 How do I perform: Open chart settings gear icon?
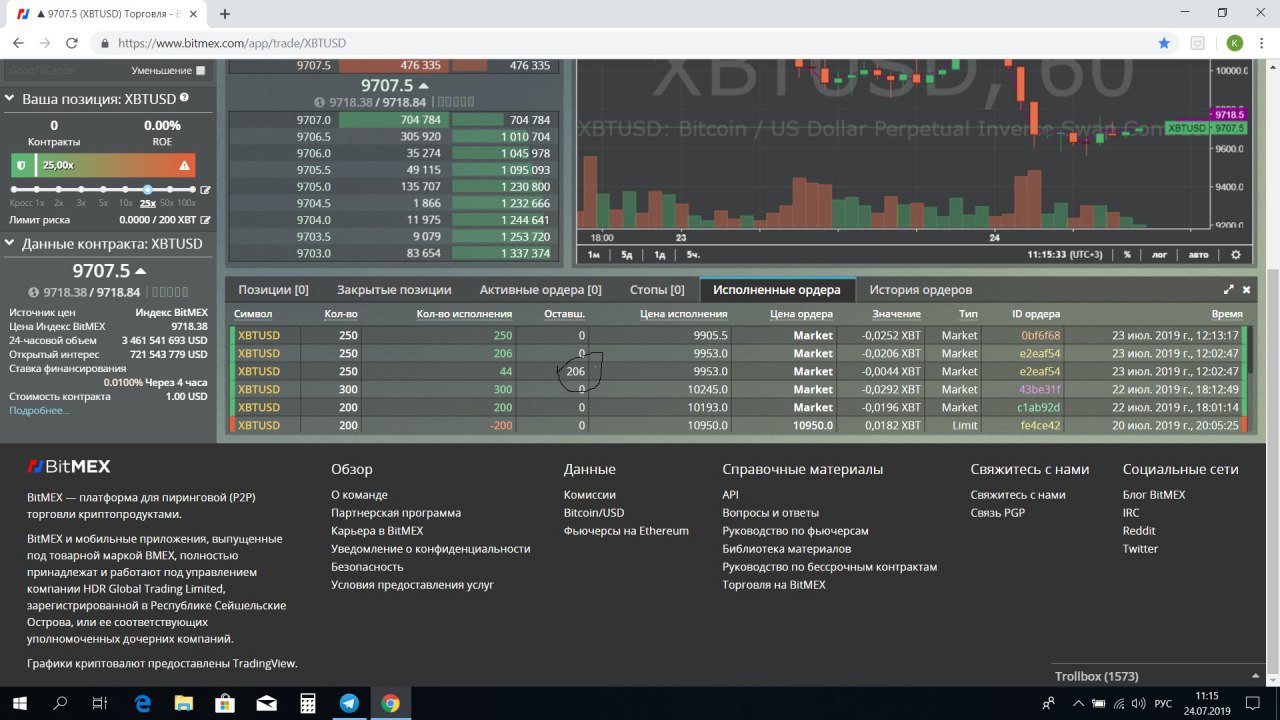click(1236, 254)
